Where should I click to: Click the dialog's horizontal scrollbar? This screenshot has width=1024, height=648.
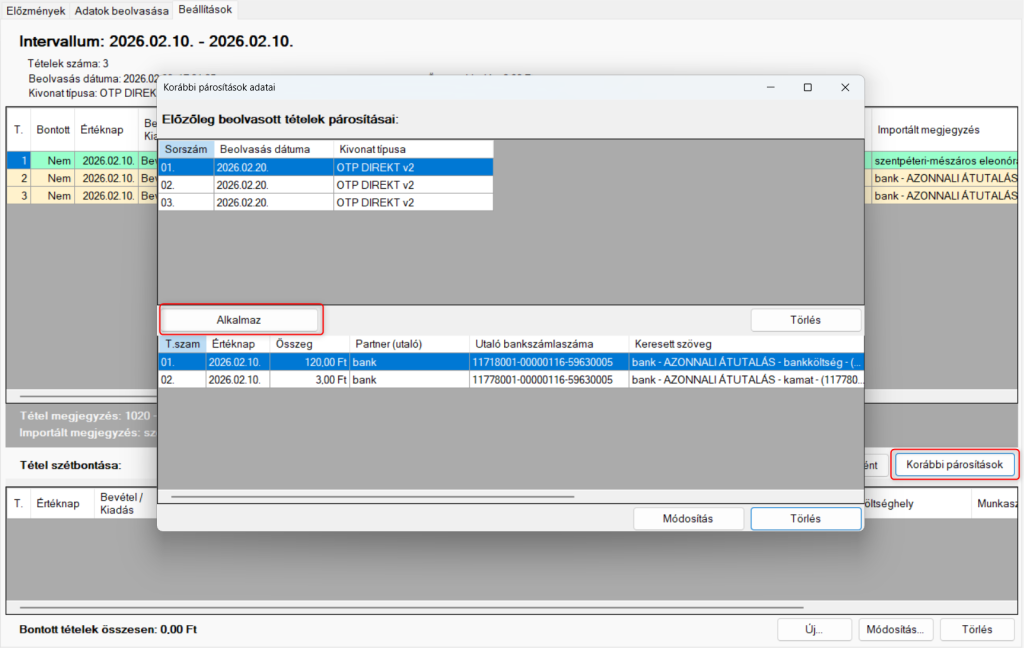[x=372, y=495]
